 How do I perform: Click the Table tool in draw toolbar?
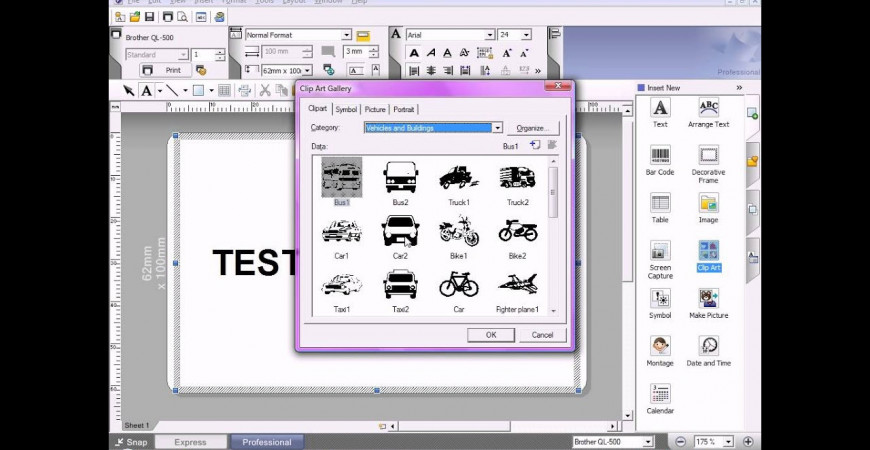[224, 90]
